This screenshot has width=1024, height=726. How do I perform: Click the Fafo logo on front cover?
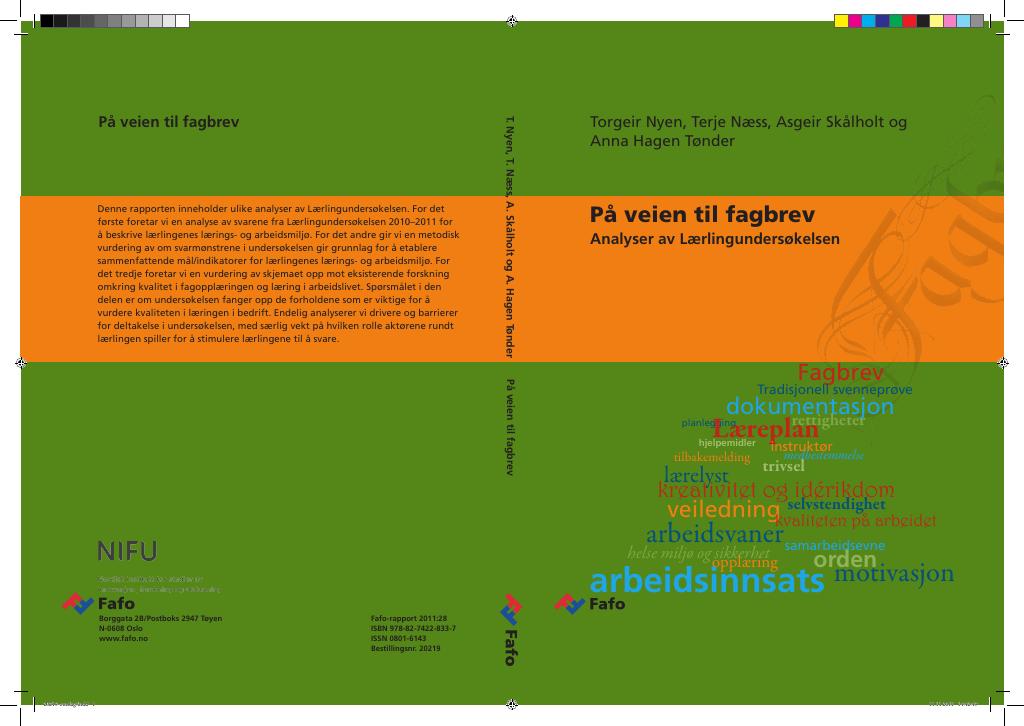590,604
